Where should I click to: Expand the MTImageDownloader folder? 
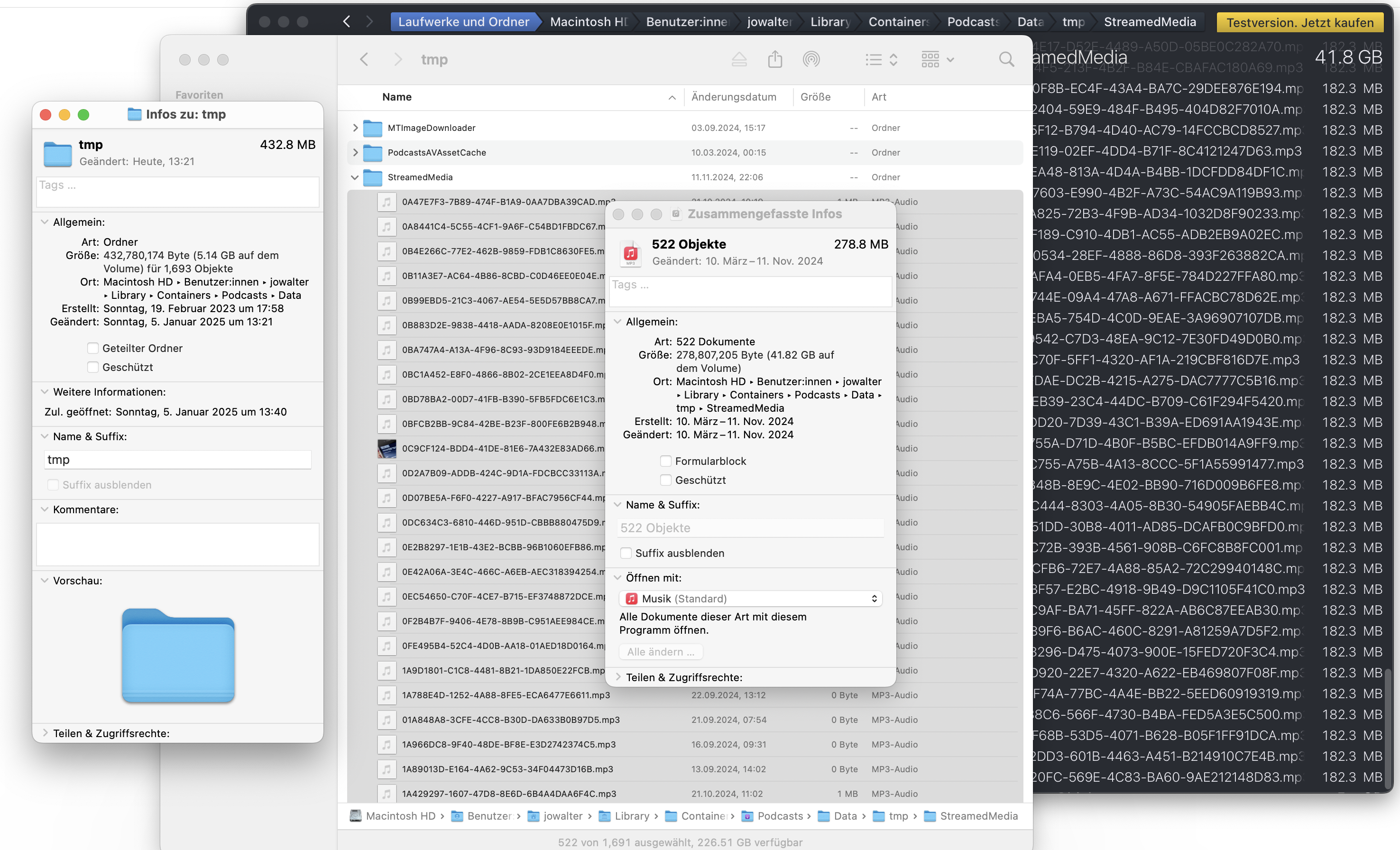pyautogui.click(x=355, y=128)
